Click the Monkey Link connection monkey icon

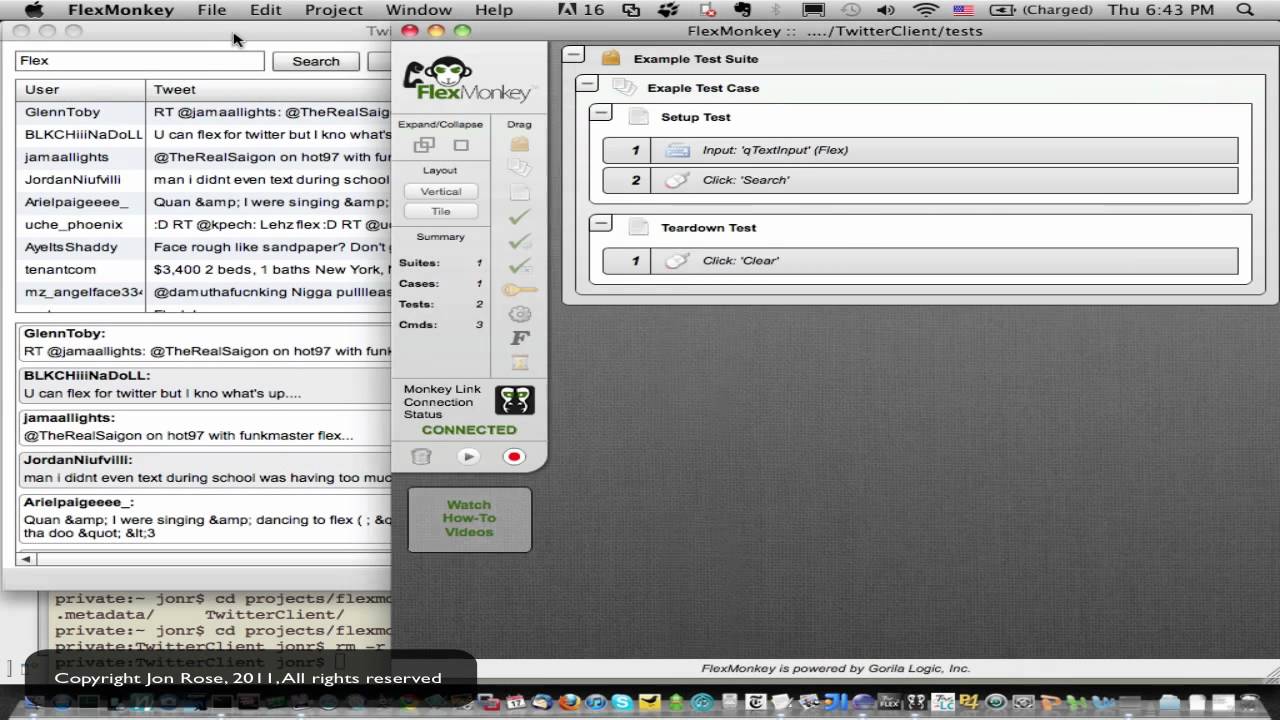515,400
